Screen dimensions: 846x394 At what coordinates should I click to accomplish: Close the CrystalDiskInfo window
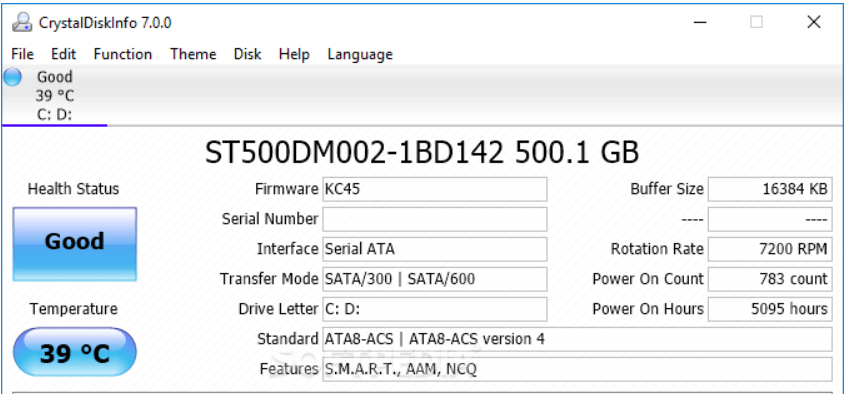click(814, 23)
